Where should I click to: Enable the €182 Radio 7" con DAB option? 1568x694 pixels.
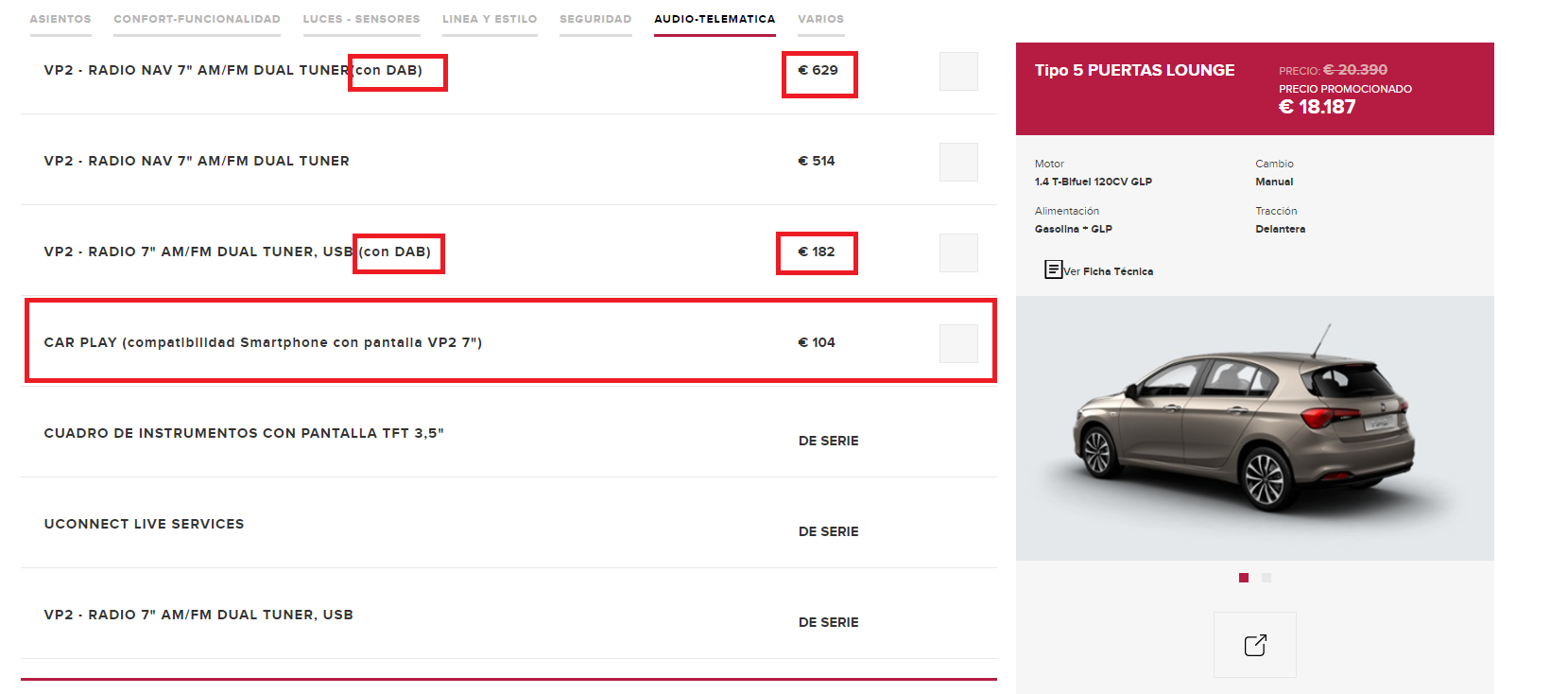958,252
